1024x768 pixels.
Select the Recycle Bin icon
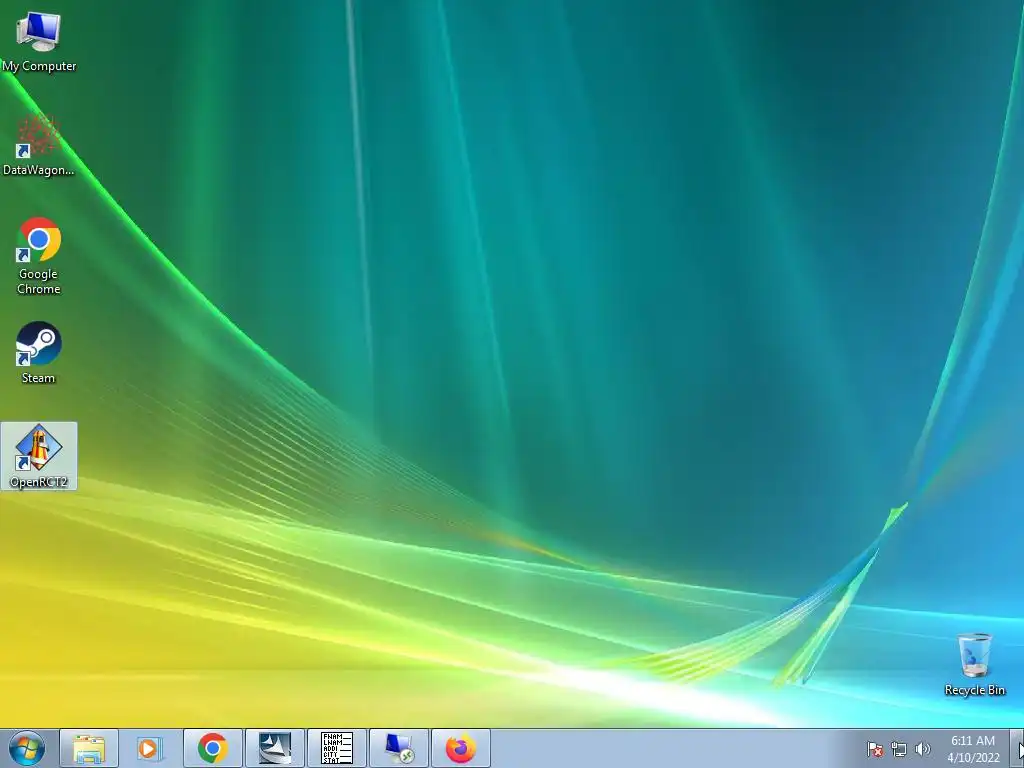[x=974, y=664]
